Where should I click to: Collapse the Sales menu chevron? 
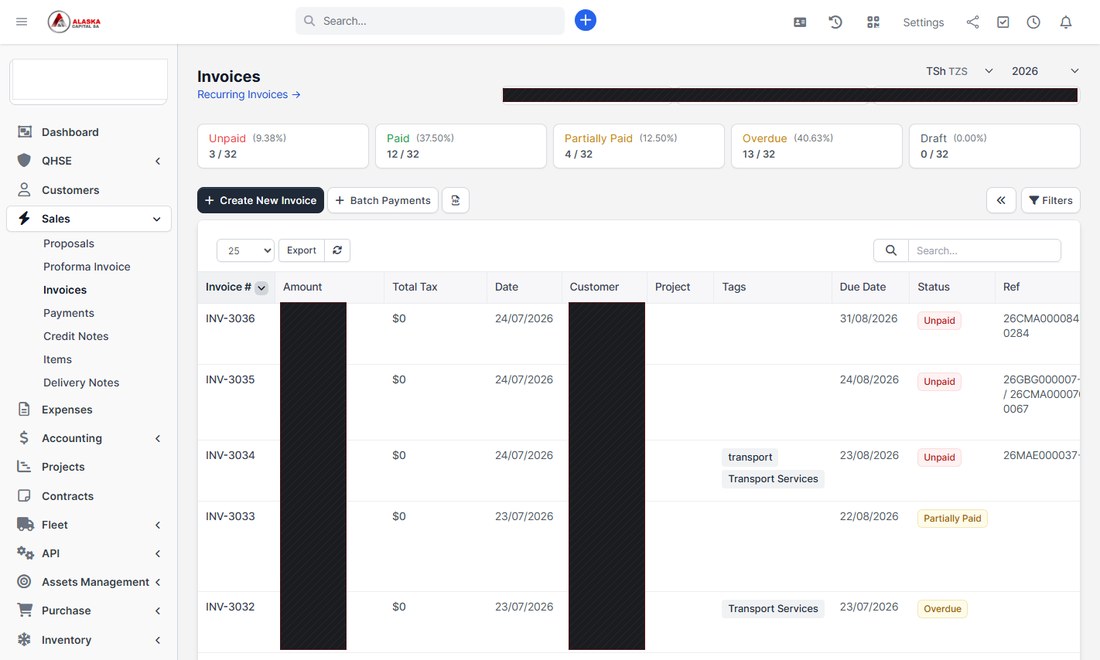156,219
